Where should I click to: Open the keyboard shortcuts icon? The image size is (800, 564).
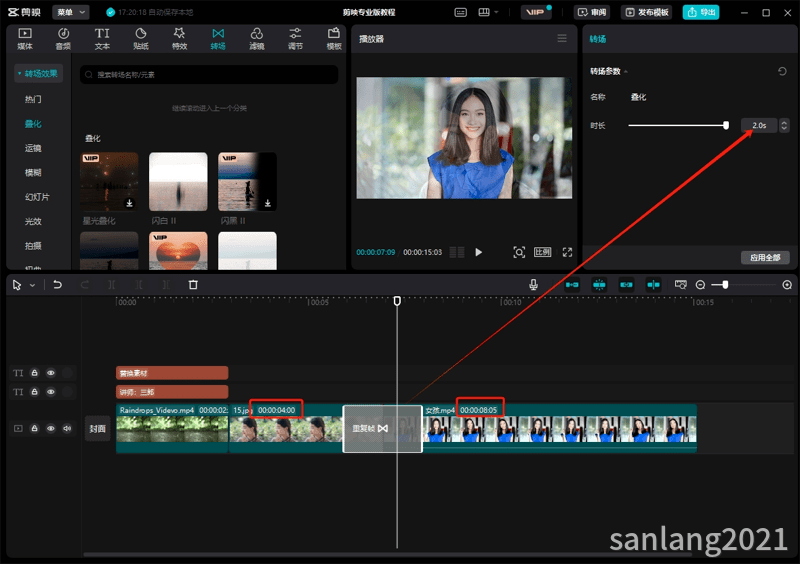460,12
